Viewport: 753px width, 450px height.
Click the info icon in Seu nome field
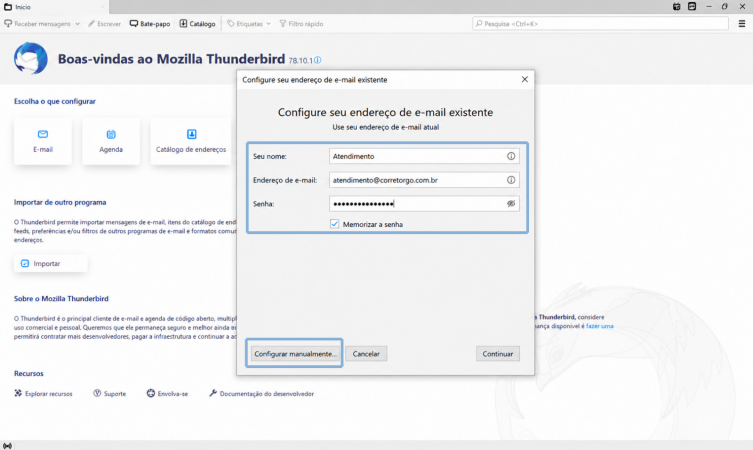(x=511, y=156)
